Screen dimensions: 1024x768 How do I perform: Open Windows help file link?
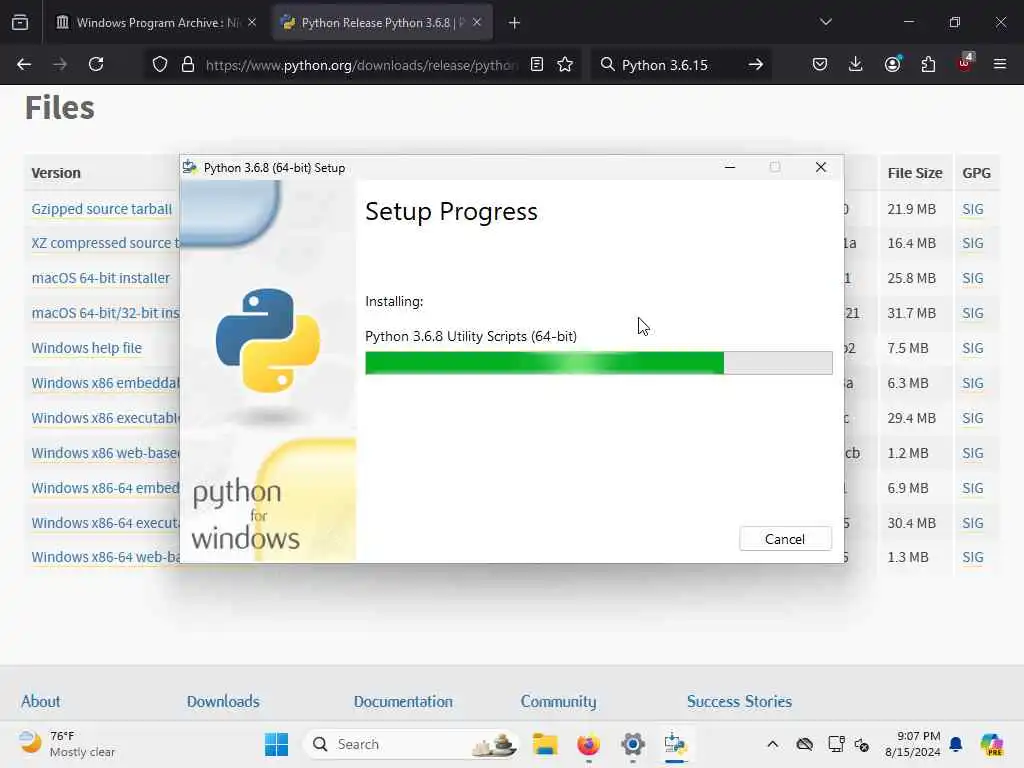tap(87, 348)
